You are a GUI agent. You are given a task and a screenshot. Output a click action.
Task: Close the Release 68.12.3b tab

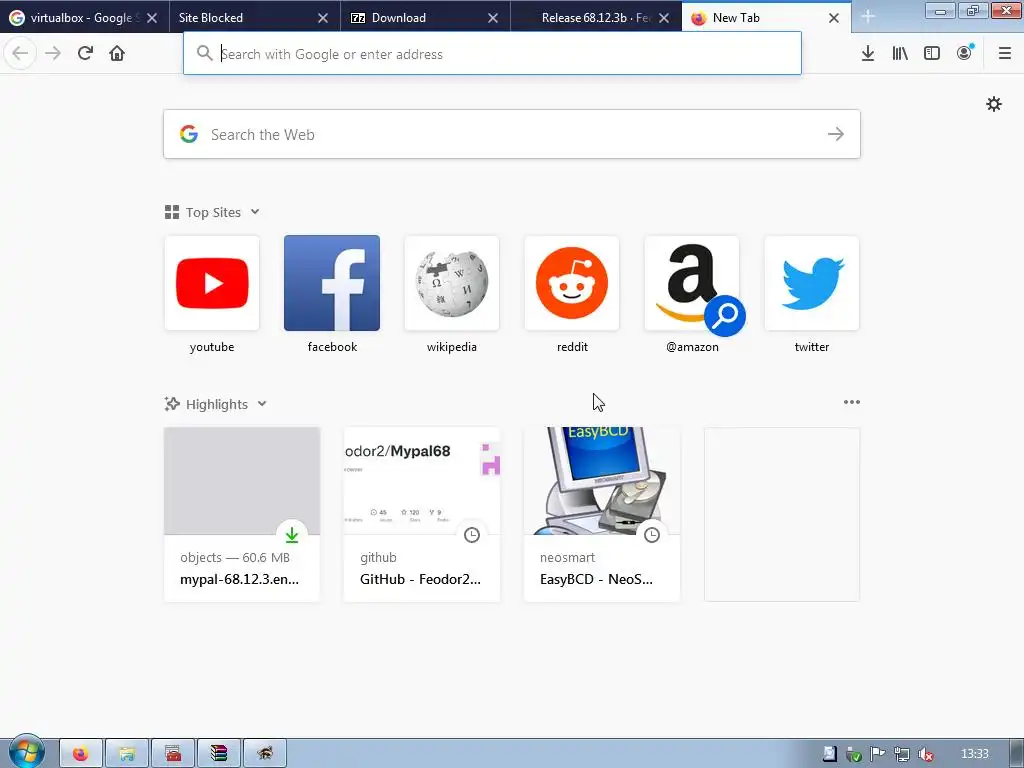664,18
